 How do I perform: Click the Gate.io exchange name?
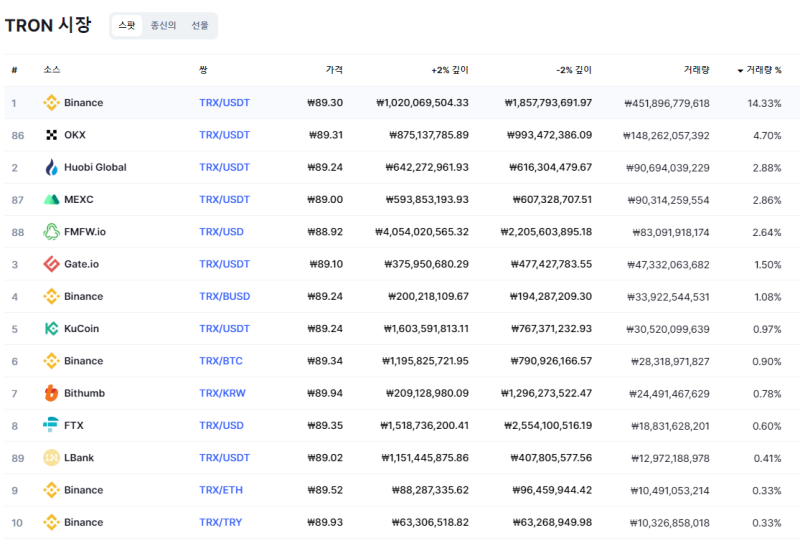(82, 264)
